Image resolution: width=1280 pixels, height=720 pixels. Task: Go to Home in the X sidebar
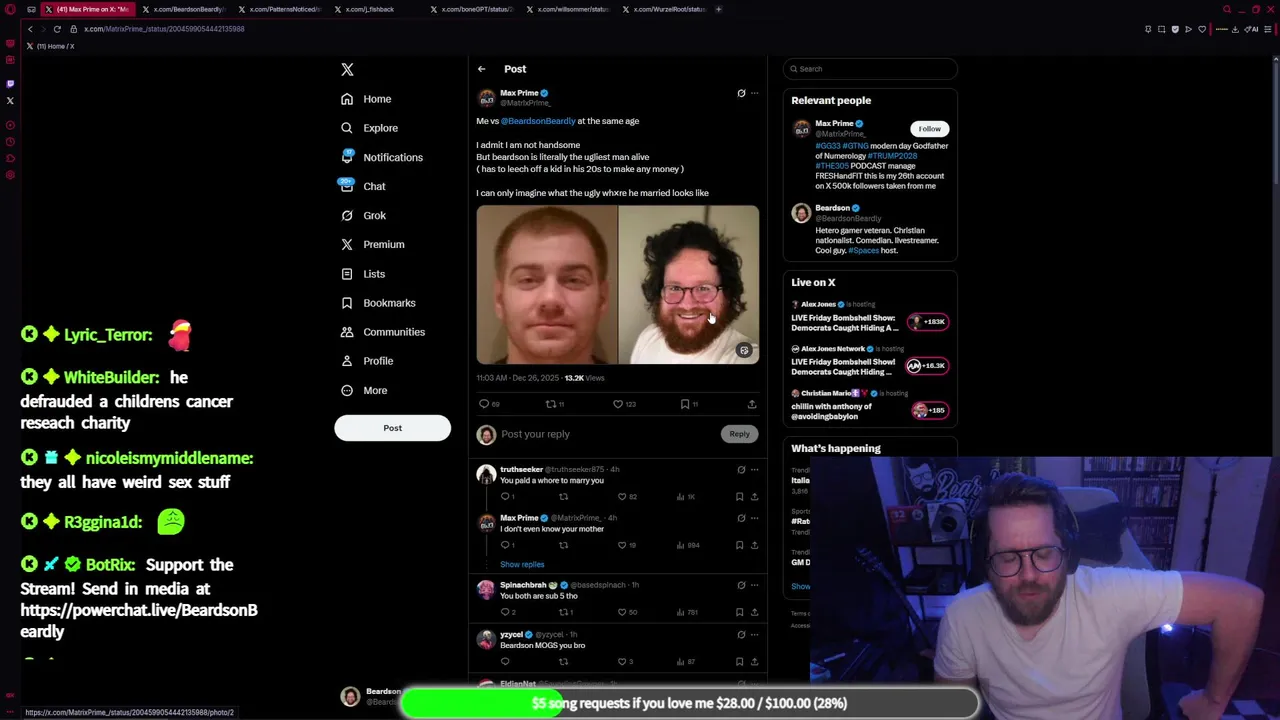[x=366, y=99]
